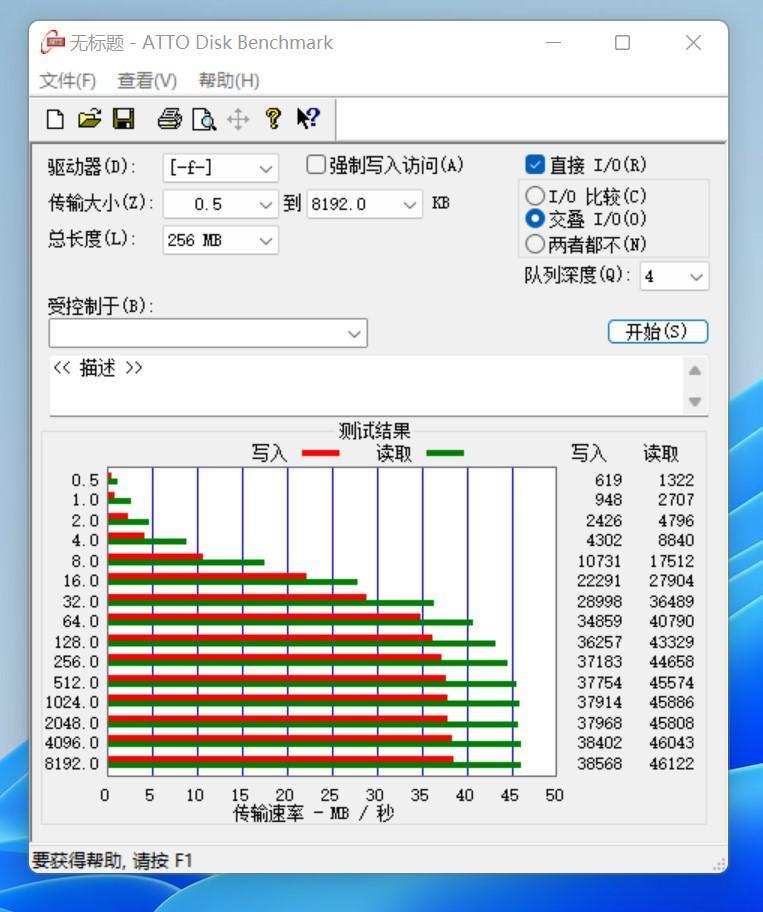Click the 256.0 row write value 37183
Screen dimensions: 763x912
(x=600, y=662)
